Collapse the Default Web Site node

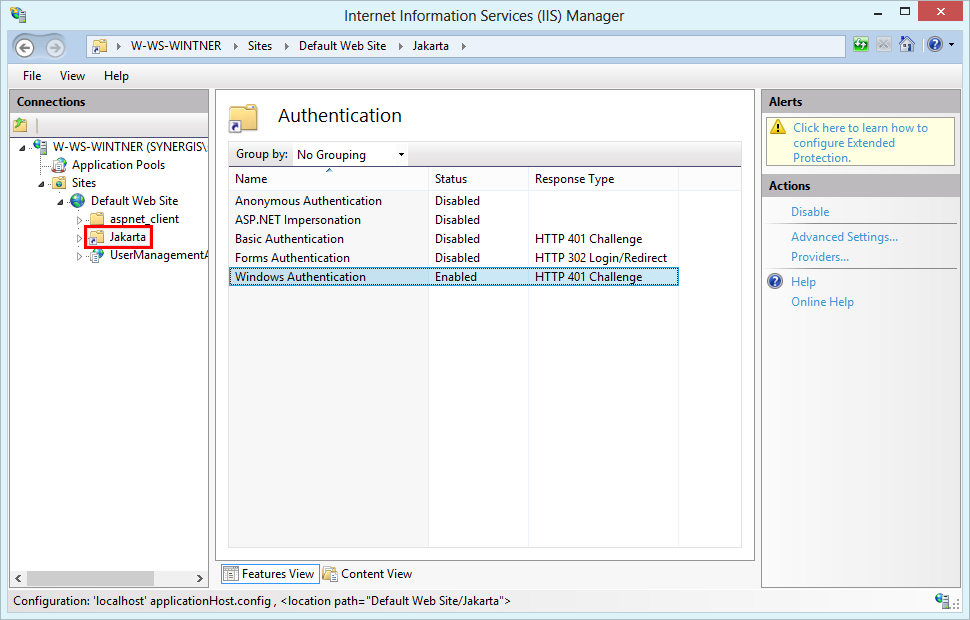pyautogui.click(x=61, y=200)
